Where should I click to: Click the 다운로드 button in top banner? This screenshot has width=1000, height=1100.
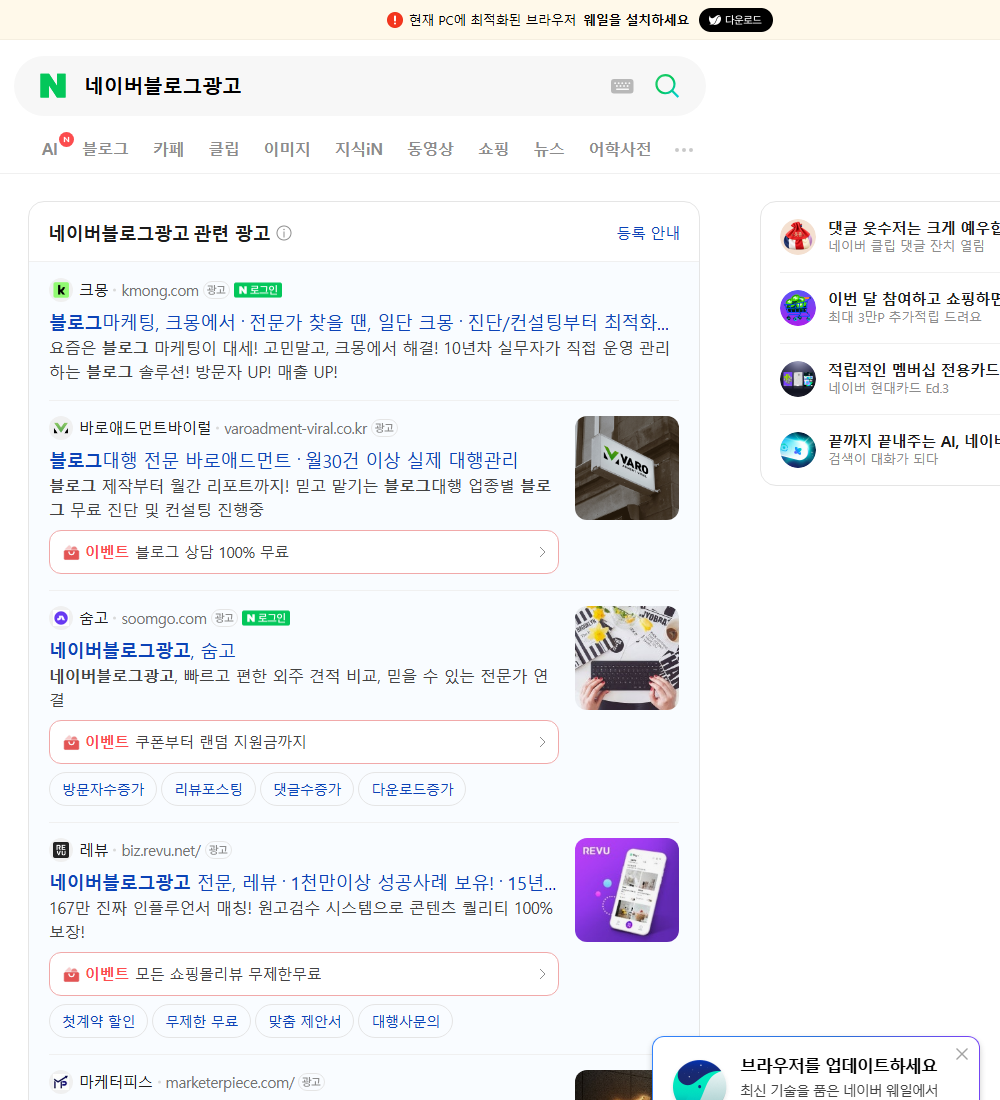(x=735, y=20)
